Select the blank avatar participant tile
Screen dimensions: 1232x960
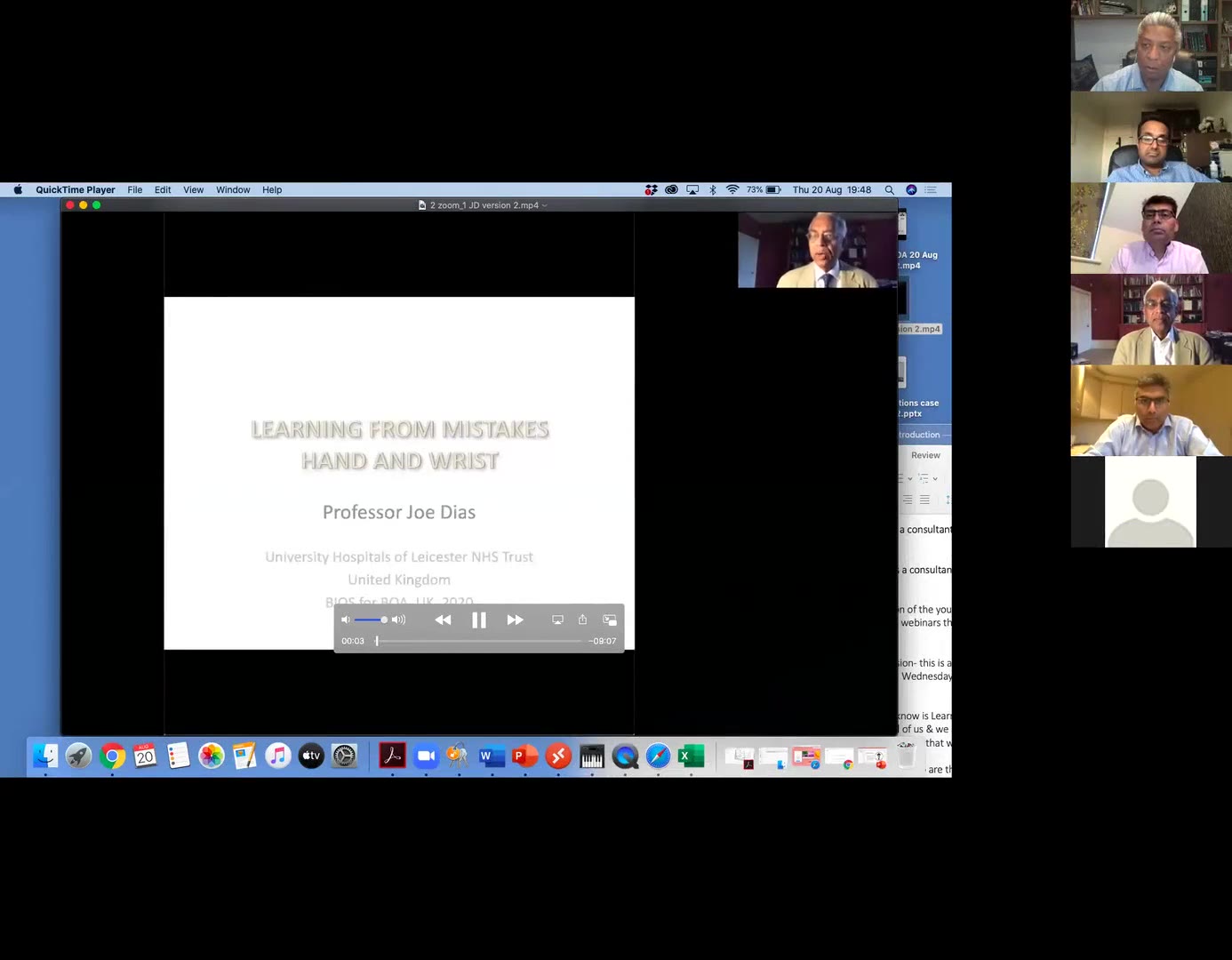tap(1150, 502)
